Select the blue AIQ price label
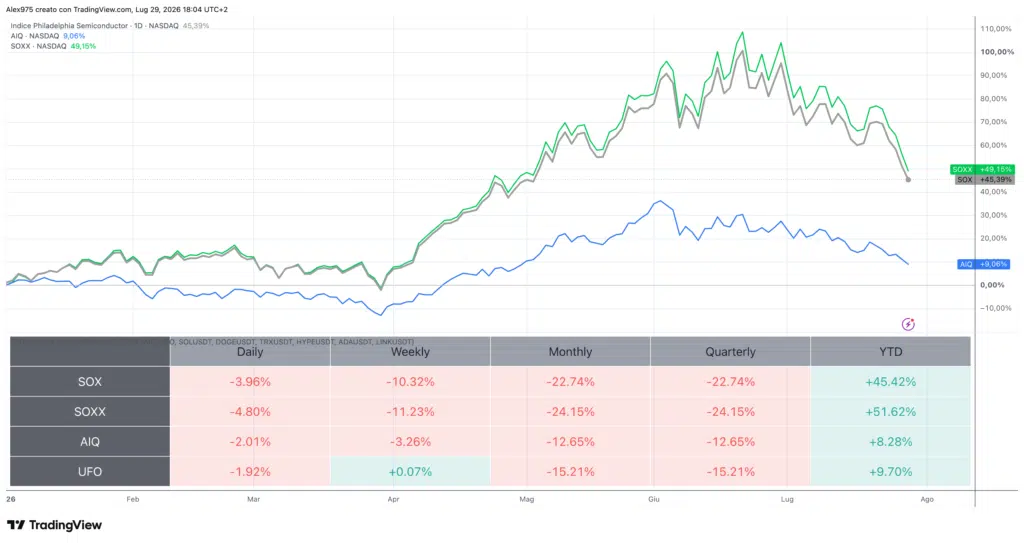1024x543 pixels. [x=984, y=264]
